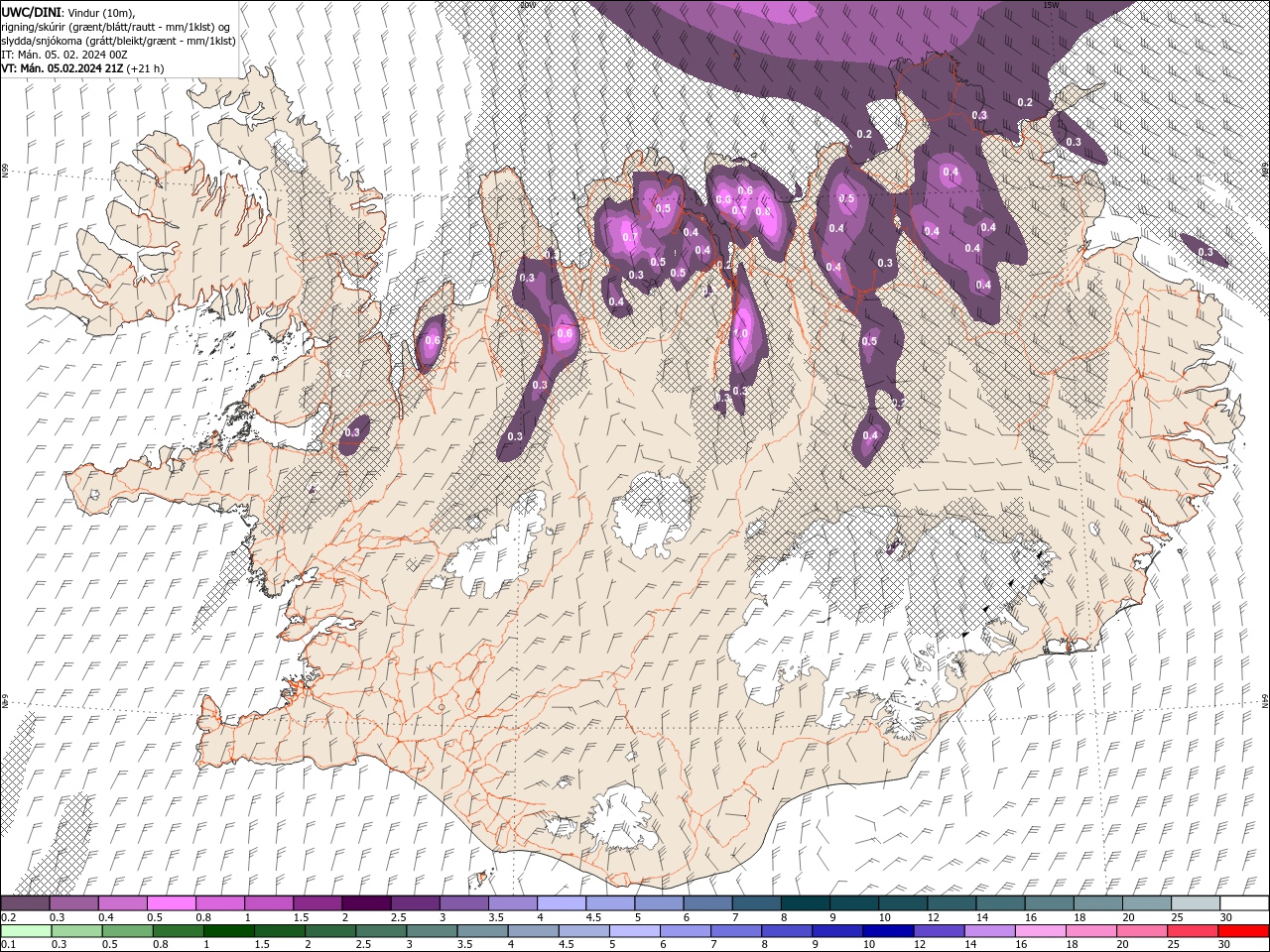Click the 12 label on the snow scale row
The height and width of the screenshot is (952, 1270).
(935, 917)
